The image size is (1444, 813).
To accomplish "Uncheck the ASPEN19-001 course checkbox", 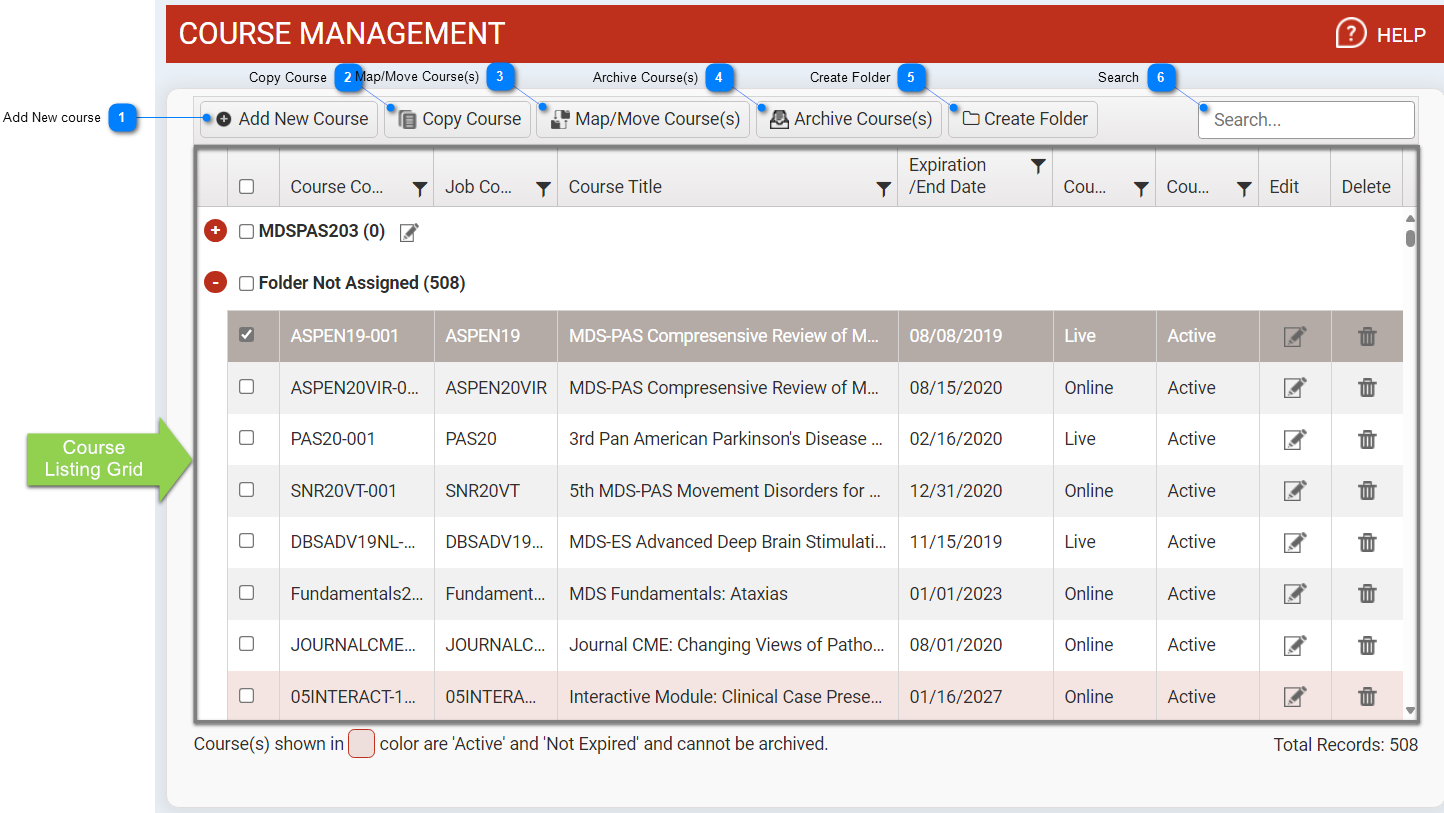I will (x=247, y=335).
